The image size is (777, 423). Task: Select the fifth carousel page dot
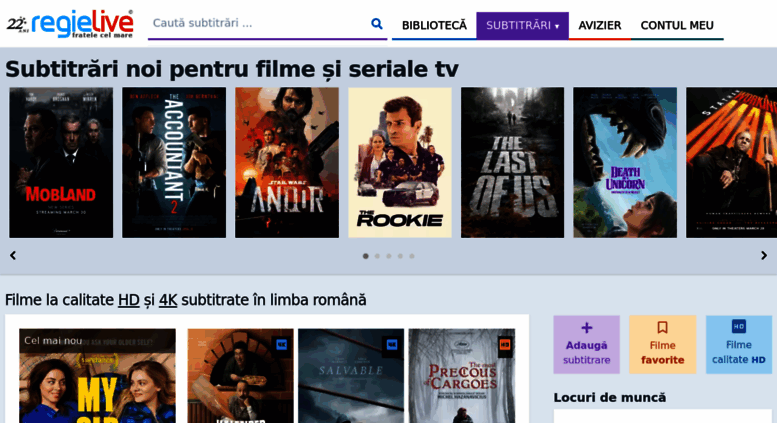pos(412,256)
